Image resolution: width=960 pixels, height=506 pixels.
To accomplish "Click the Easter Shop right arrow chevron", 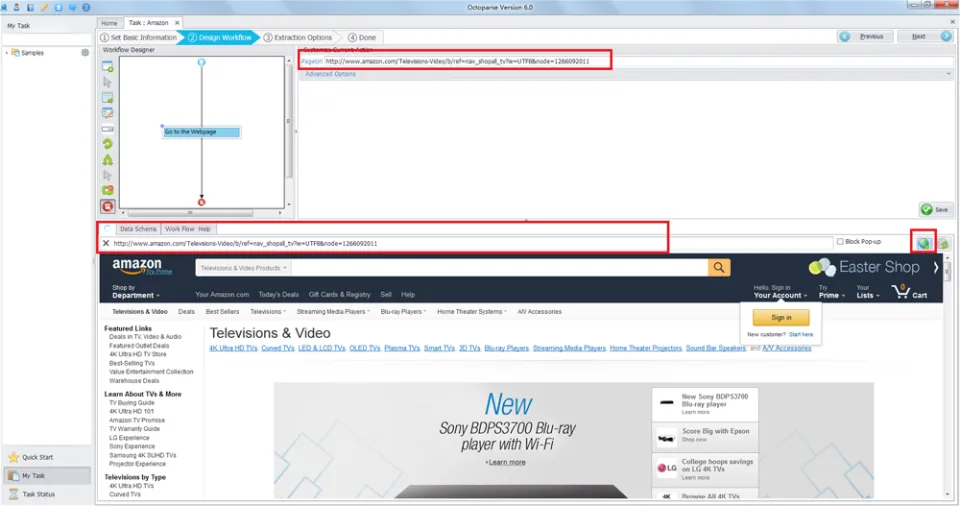I will click(x=936, y=267).
